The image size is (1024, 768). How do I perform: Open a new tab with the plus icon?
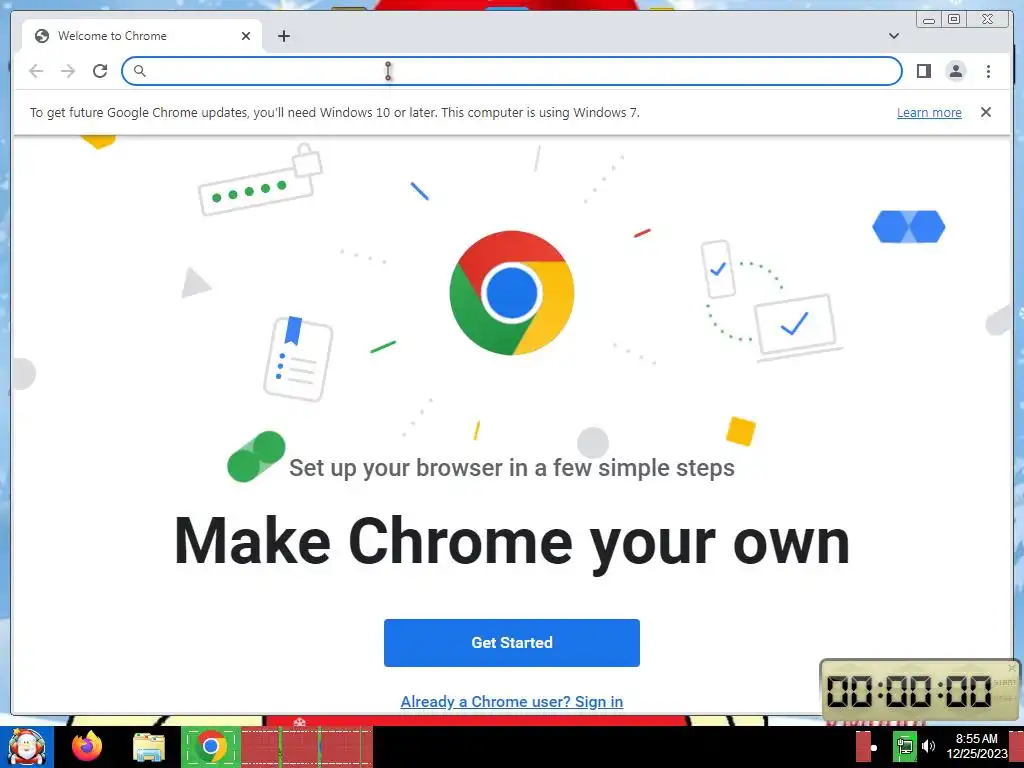283,36
